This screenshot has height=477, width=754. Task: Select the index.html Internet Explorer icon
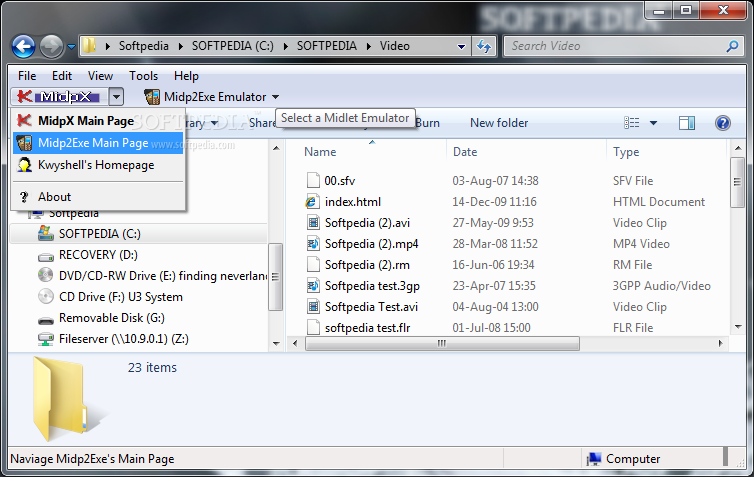(x=313, y=201)
